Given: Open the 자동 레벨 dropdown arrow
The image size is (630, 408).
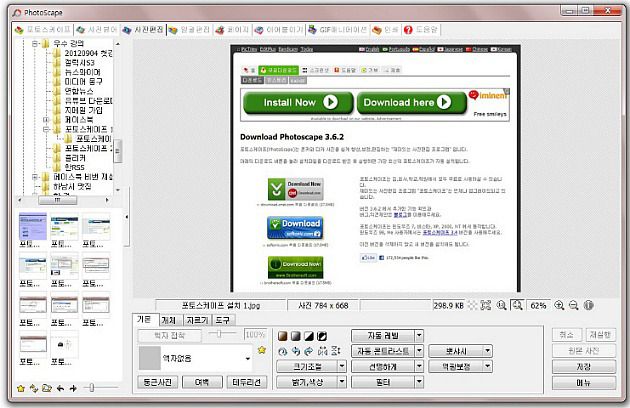Looking at the screenshot, I should pos(419,335).
